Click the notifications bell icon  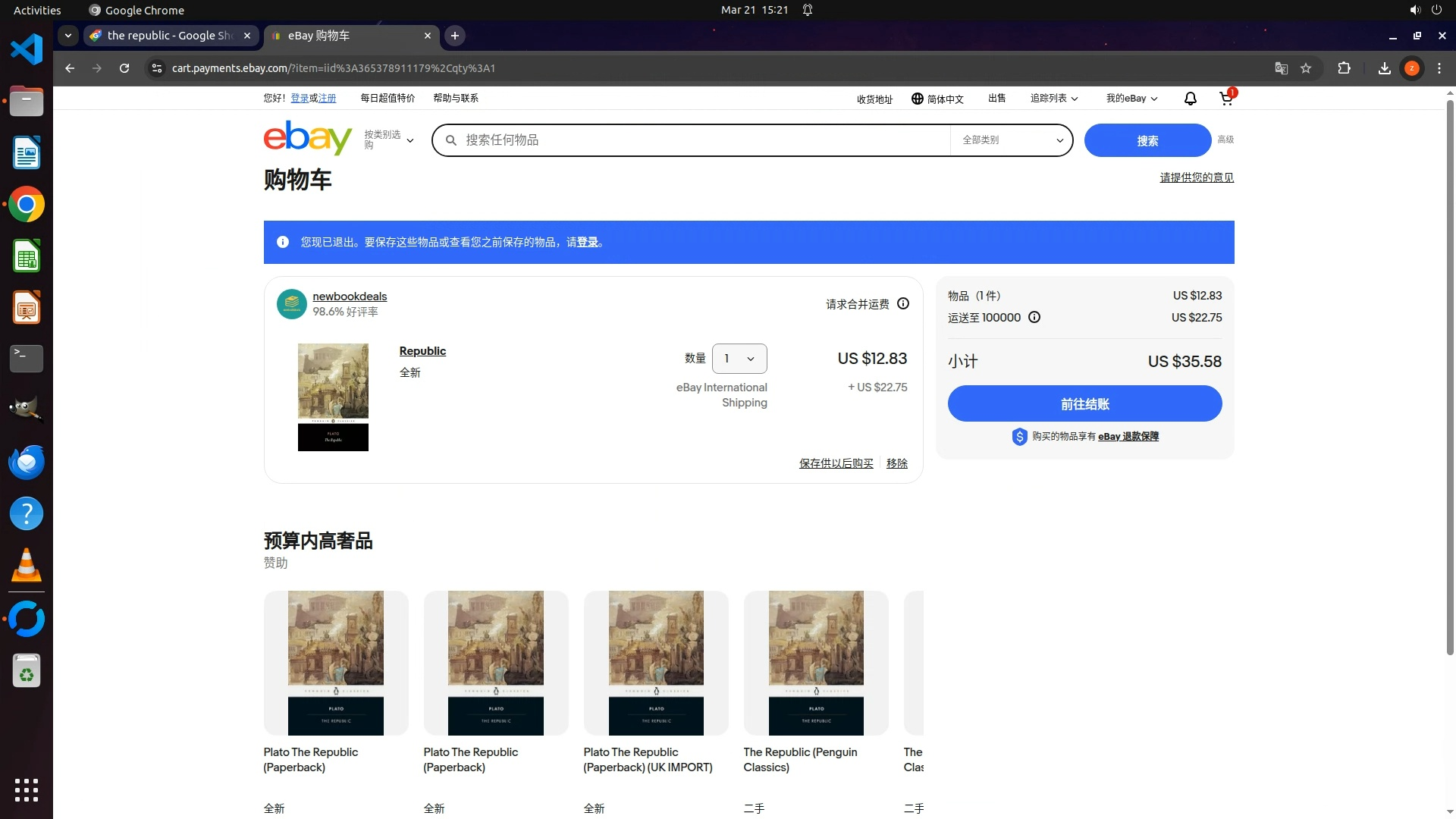[1190, 99]
